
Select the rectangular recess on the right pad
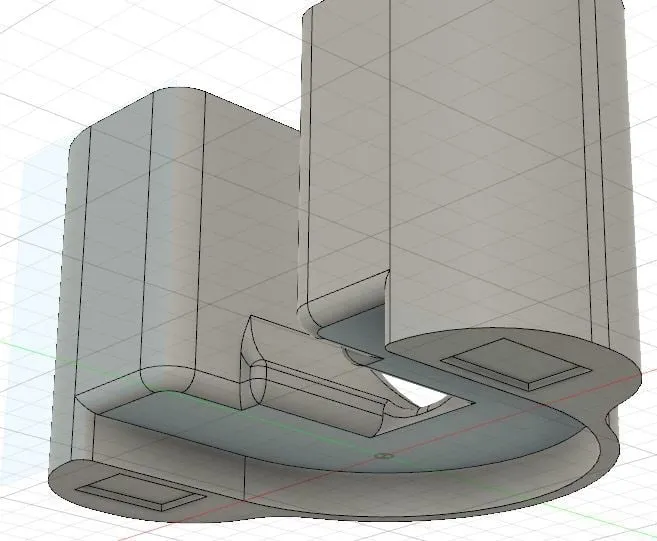pos(516,364)
